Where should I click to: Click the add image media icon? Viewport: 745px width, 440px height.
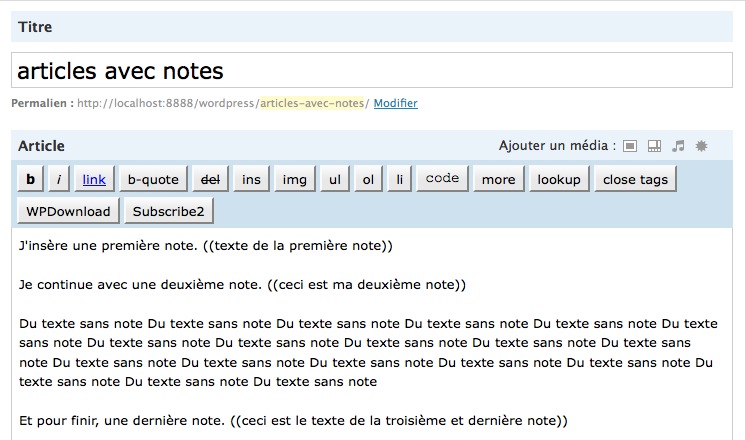(x=630, y=146)
